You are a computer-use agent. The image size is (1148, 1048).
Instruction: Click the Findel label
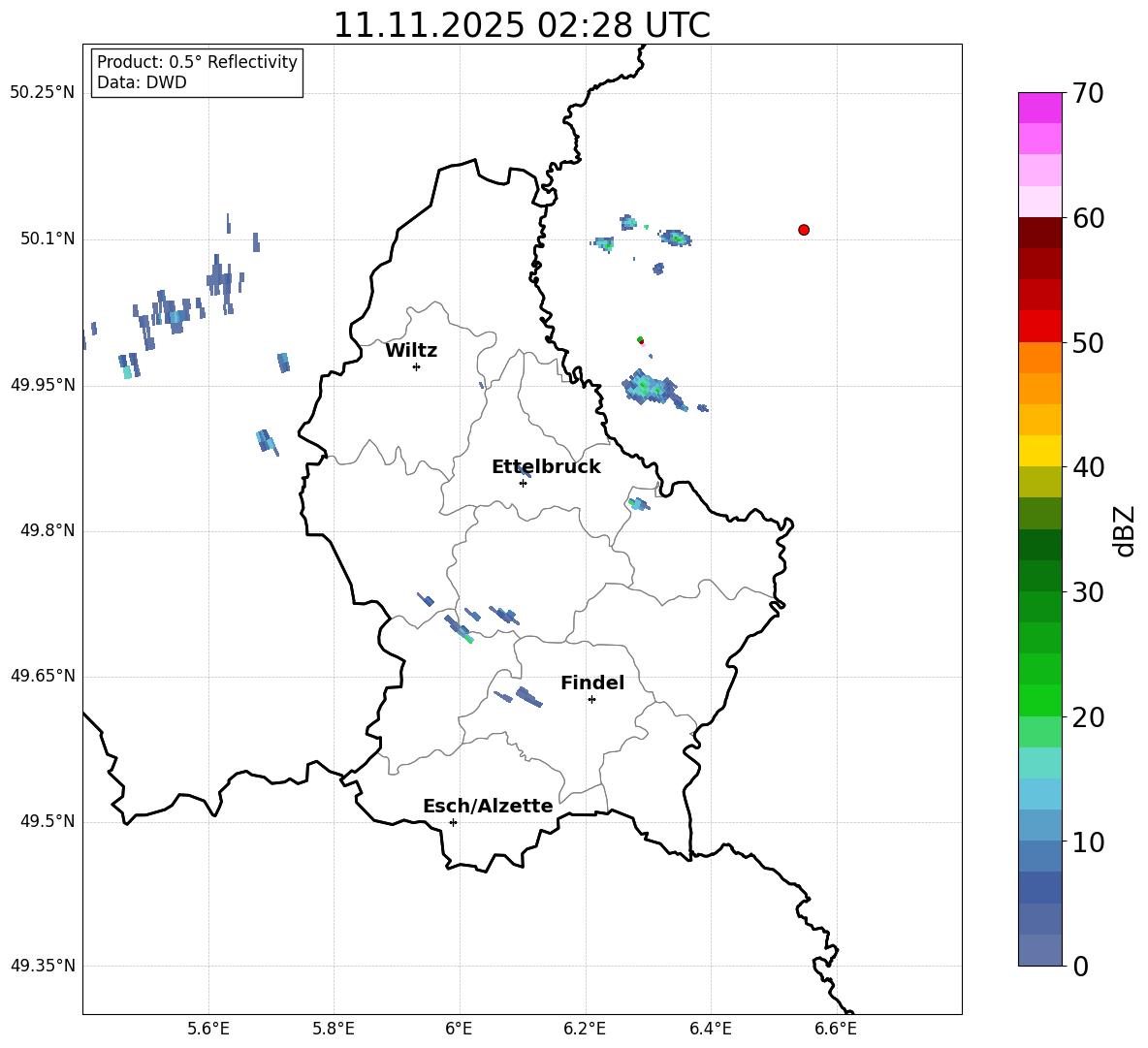[x=592, y=683]
